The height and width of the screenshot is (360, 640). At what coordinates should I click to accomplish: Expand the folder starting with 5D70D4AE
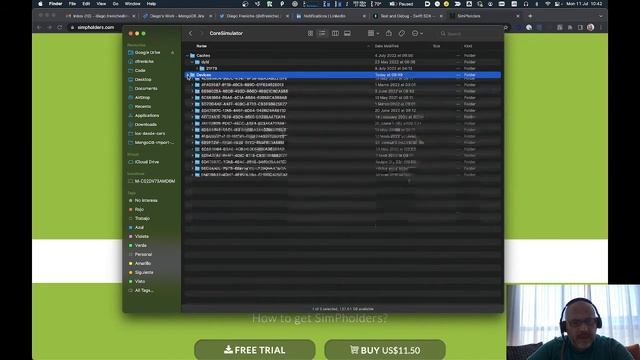coord(193,104)
